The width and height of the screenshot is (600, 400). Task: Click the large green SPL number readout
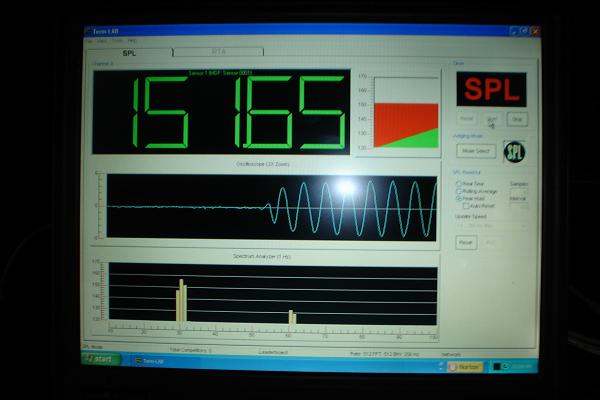pyautogui.click(x=221, y=112)
